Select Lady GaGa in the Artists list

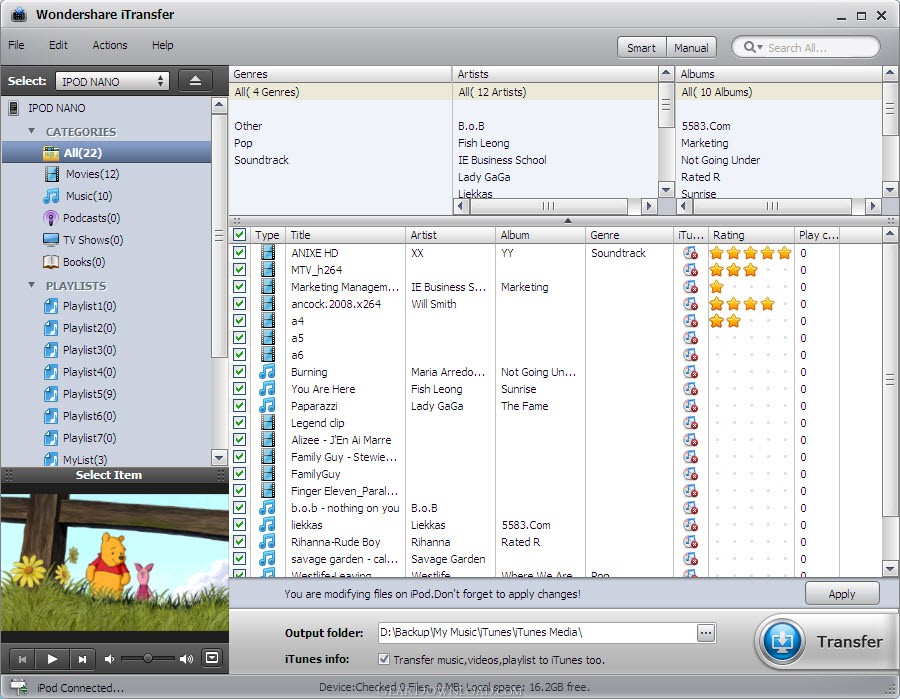tap(484, 177)
